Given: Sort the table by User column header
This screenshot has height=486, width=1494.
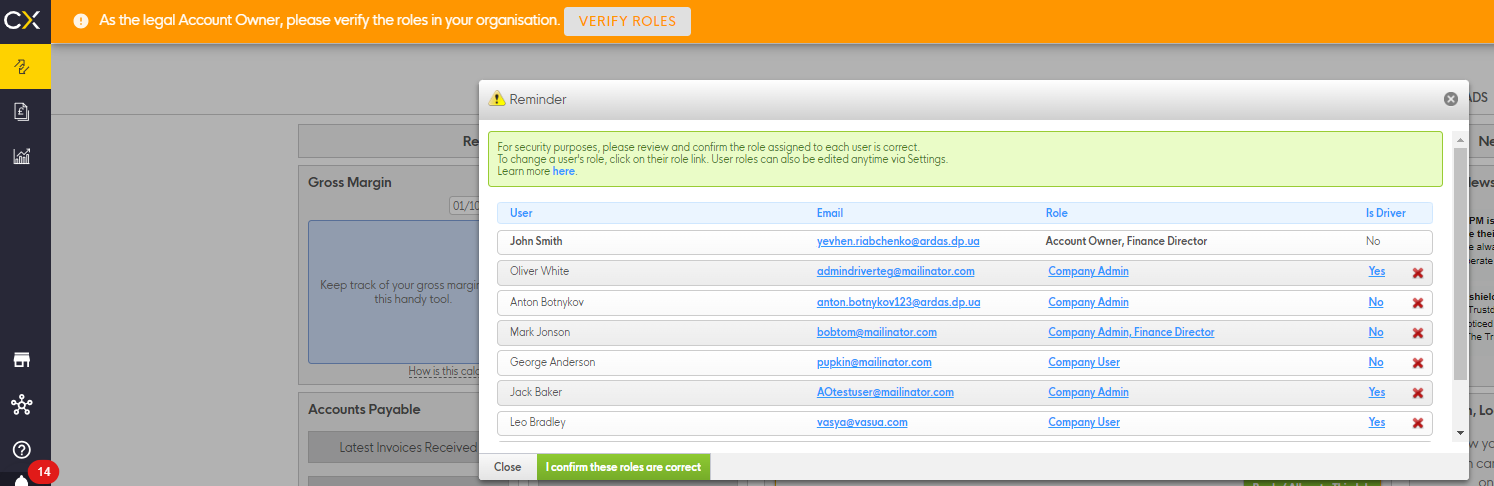Looking at the screenshot, I should click(521, 213).
